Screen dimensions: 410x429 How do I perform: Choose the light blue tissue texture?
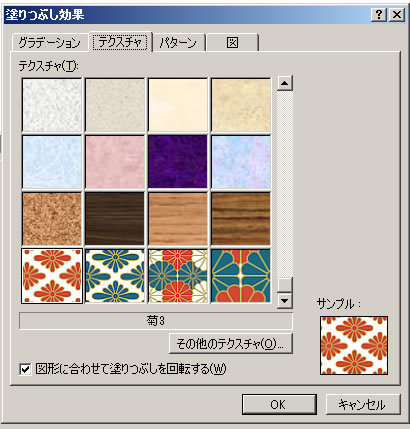(x=52, y=162)
